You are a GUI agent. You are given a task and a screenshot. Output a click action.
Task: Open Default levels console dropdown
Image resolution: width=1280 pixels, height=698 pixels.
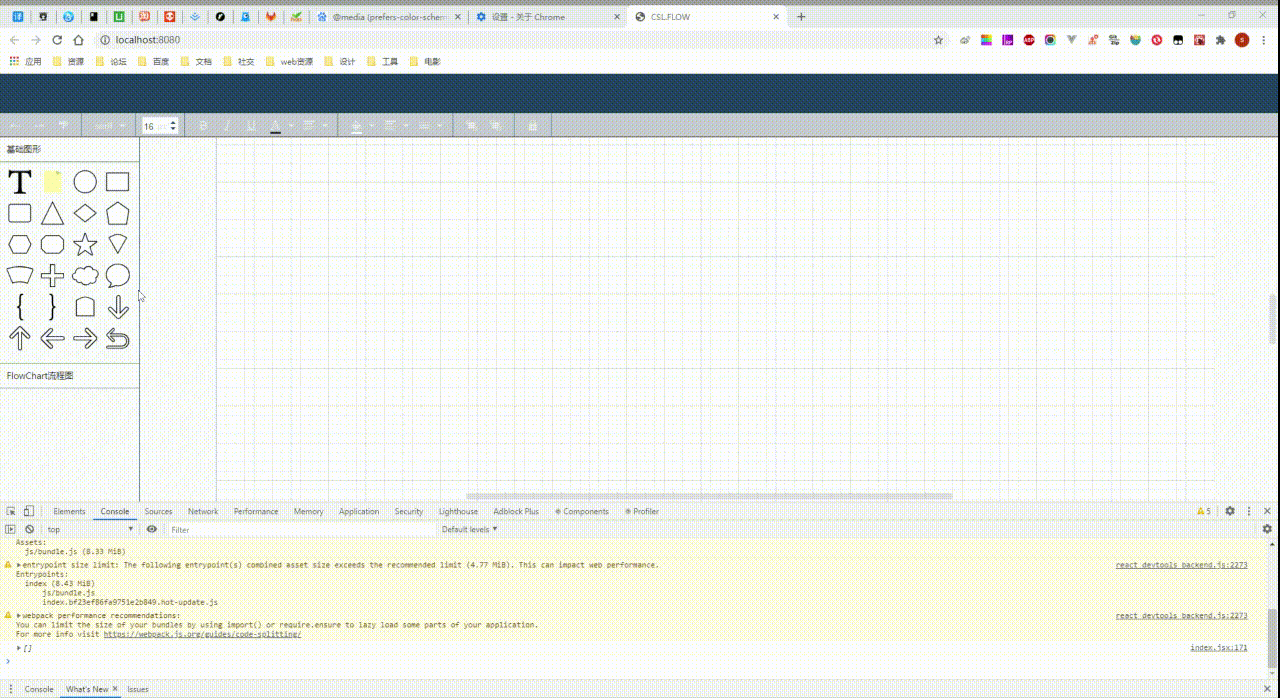[x=470, y=529]
